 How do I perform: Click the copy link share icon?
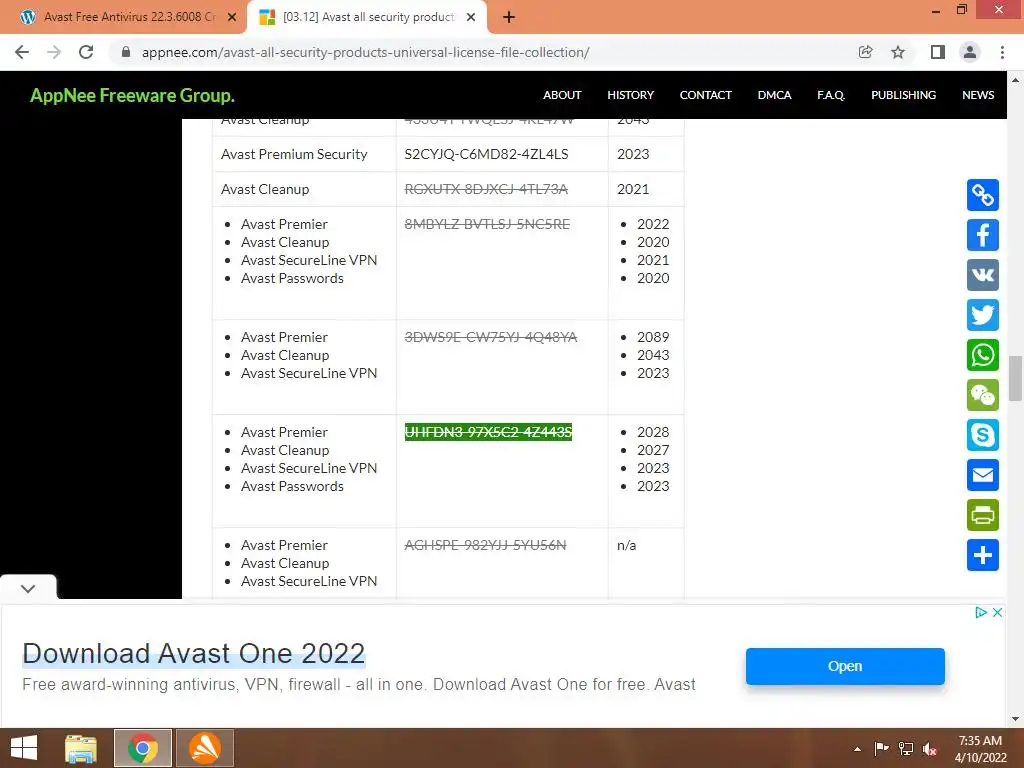(983, 195)
